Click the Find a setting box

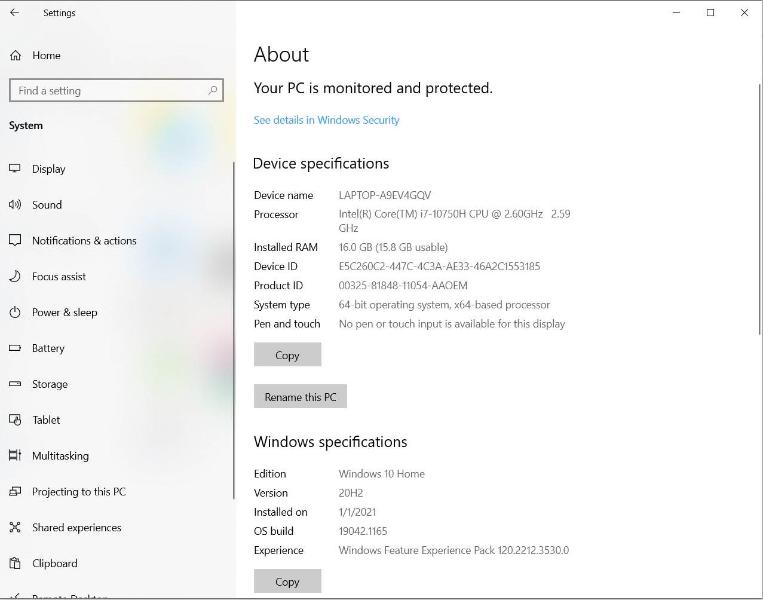pos(116,91)
